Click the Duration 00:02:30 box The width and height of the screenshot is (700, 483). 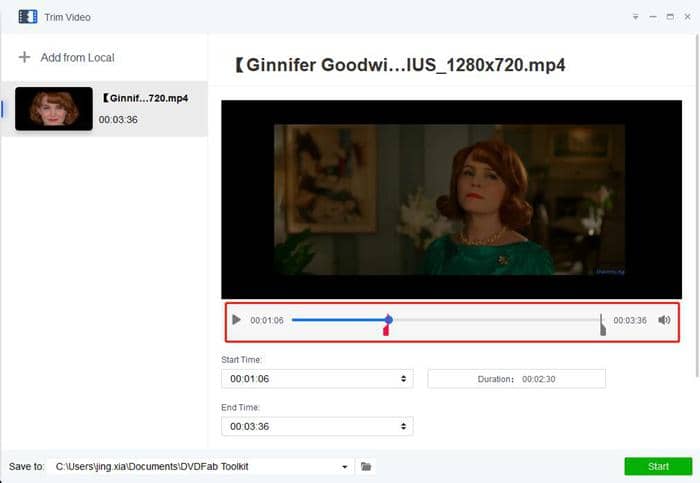[x=517, y=379]
